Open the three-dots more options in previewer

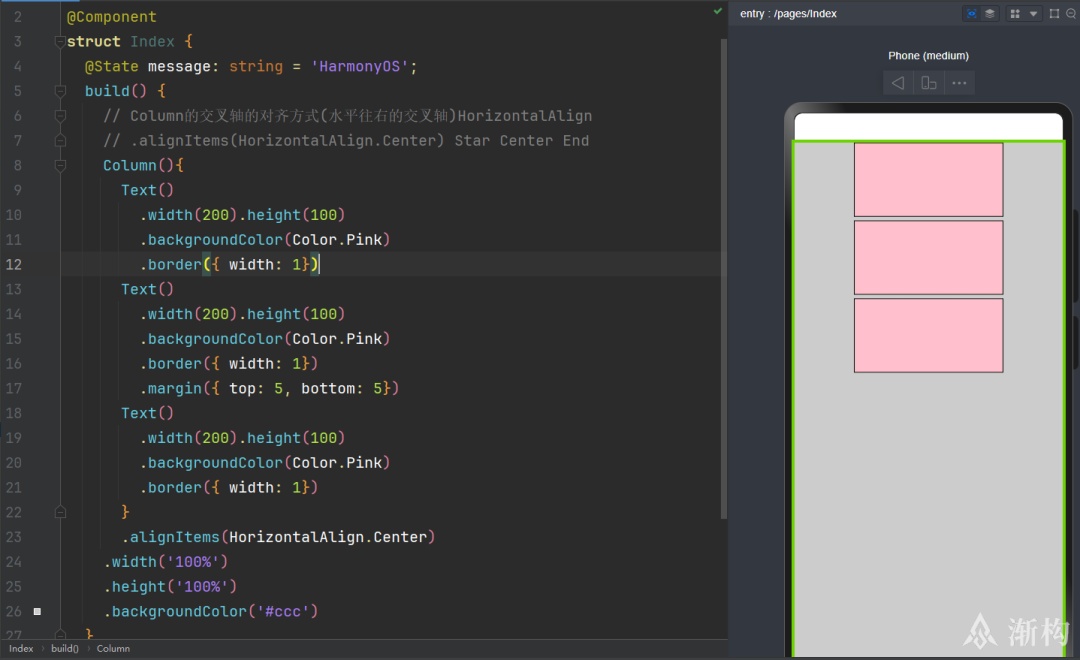pyautogui.click(x=959, y=83)
